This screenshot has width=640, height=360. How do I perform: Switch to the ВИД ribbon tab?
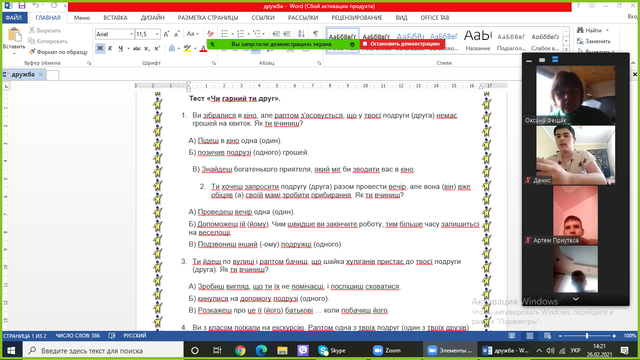click(401, 18)
